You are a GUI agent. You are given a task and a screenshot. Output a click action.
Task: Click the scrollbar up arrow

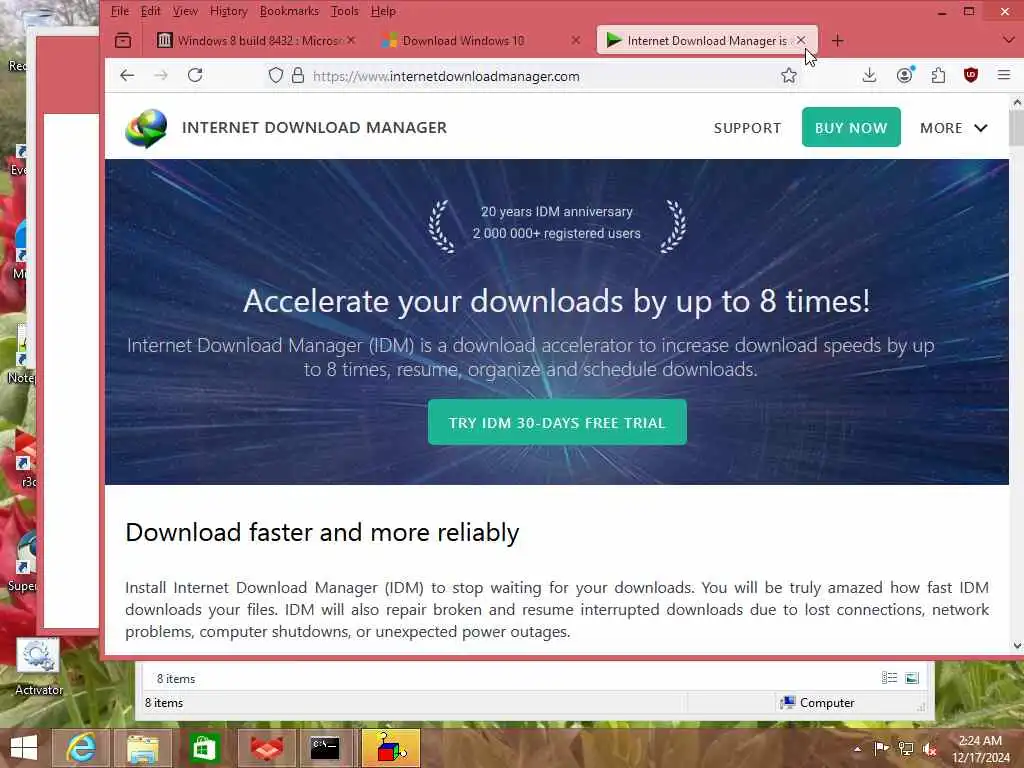[1017, 103]
